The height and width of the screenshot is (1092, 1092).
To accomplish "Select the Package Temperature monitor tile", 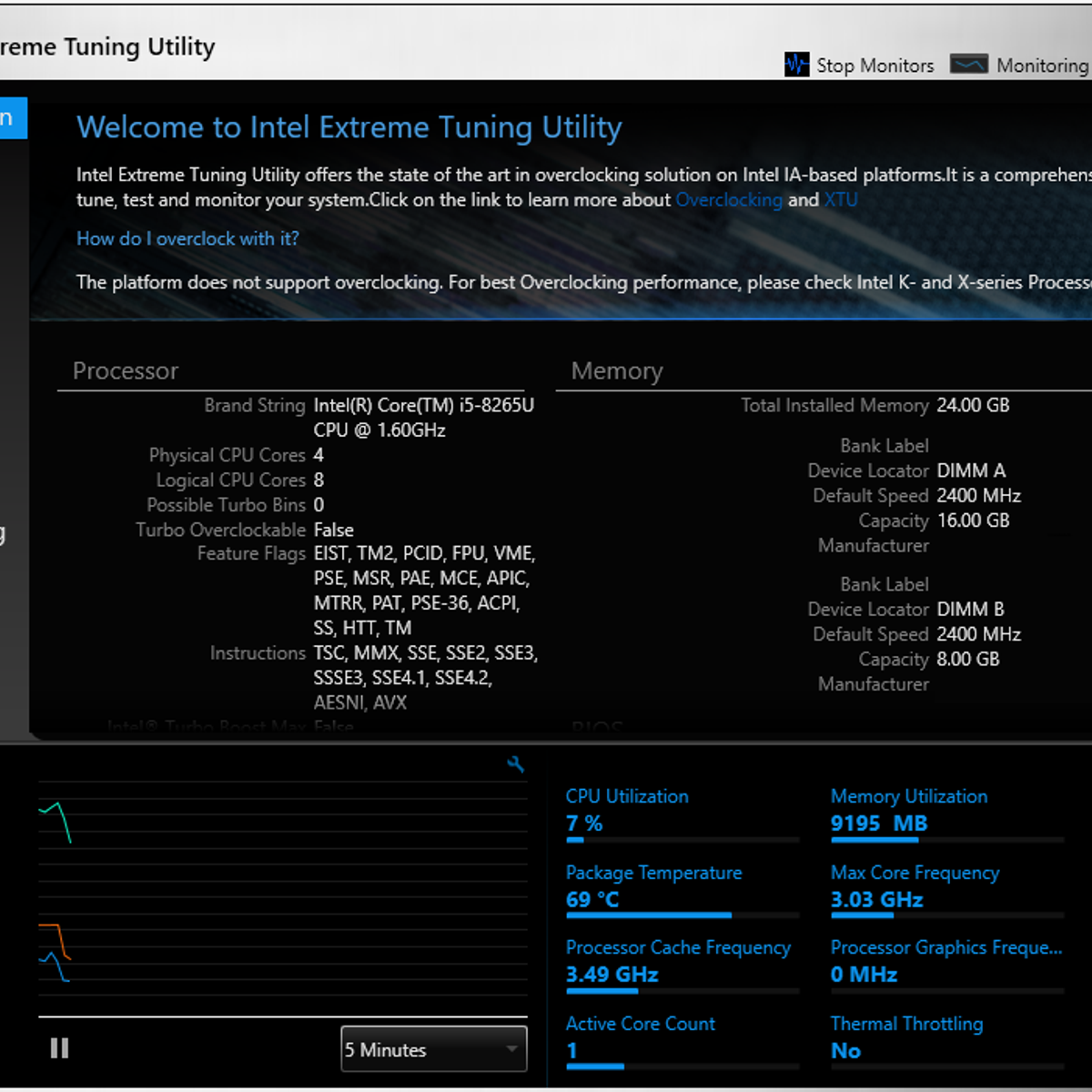I will (x=655, y=887).
